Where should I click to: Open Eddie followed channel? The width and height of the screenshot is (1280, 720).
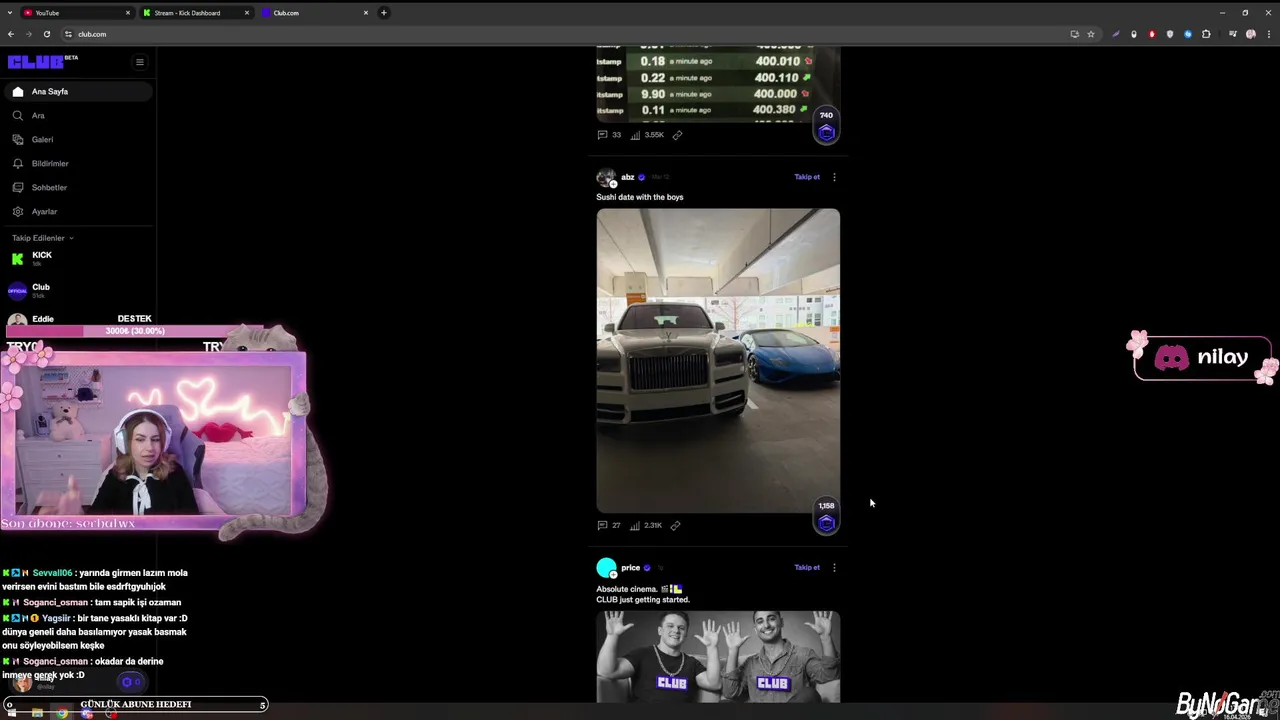pos(78,319)
